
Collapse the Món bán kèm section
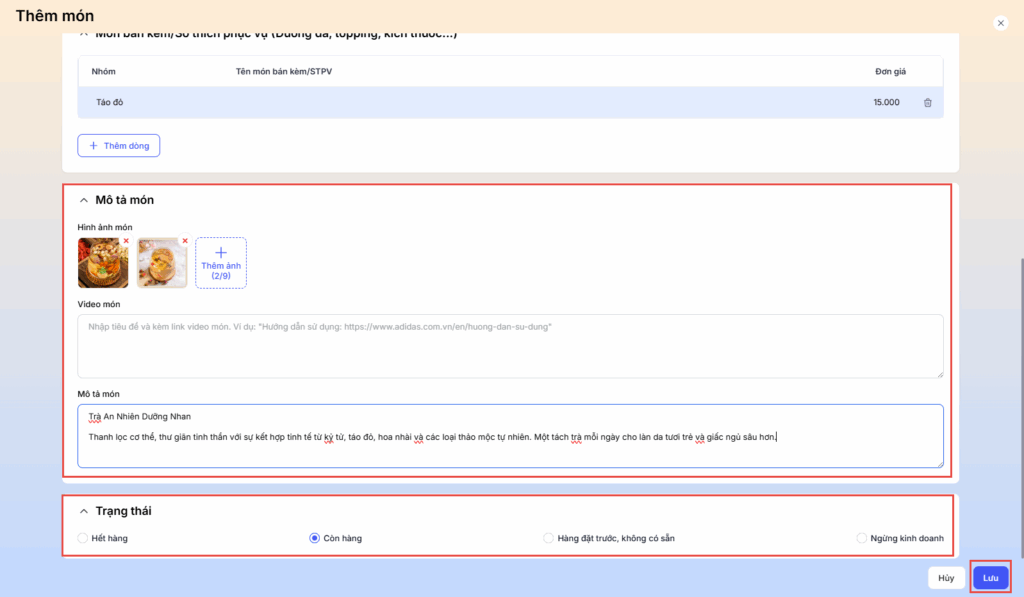[84, 36]
